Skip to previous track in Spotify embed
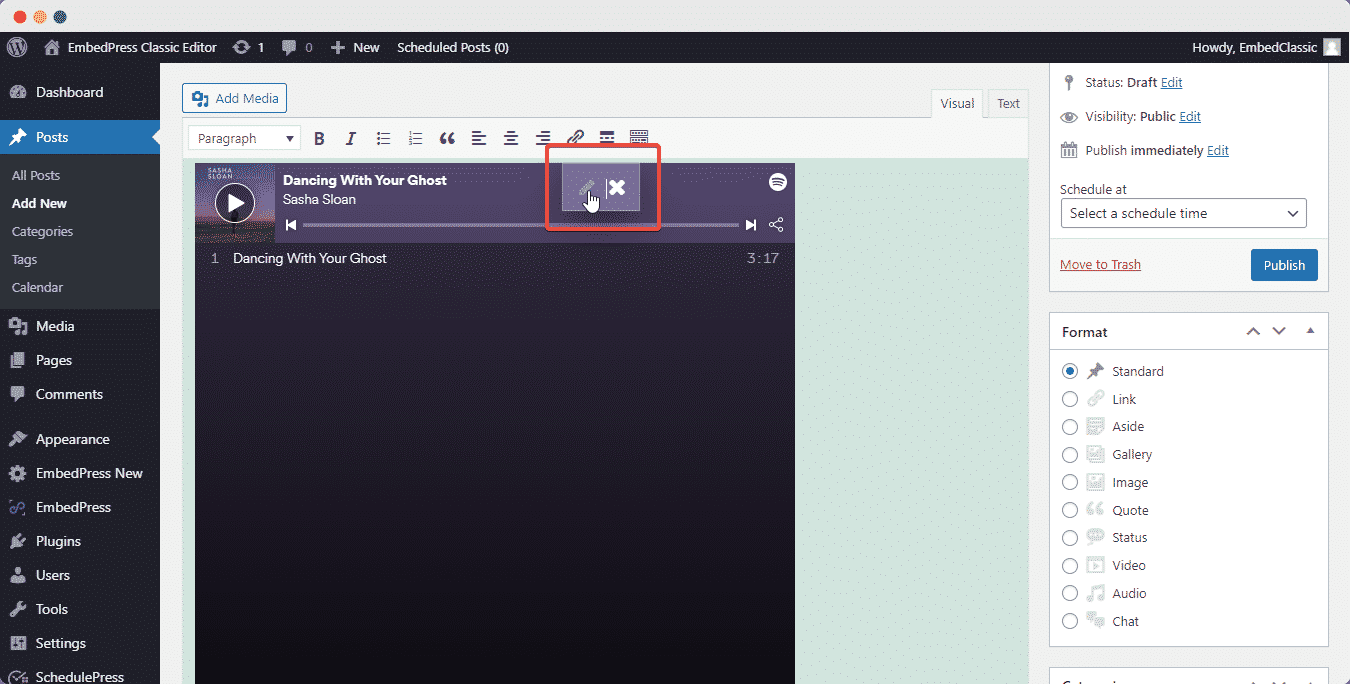The width and height of the screenshot is (1350, 684). tap(291, 225)
